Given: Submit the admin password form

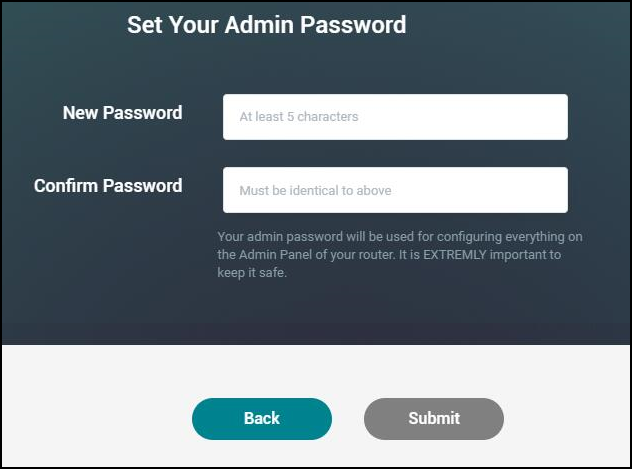Looking at the screenshot, I should pyautogui.click(x=433, y=418).
